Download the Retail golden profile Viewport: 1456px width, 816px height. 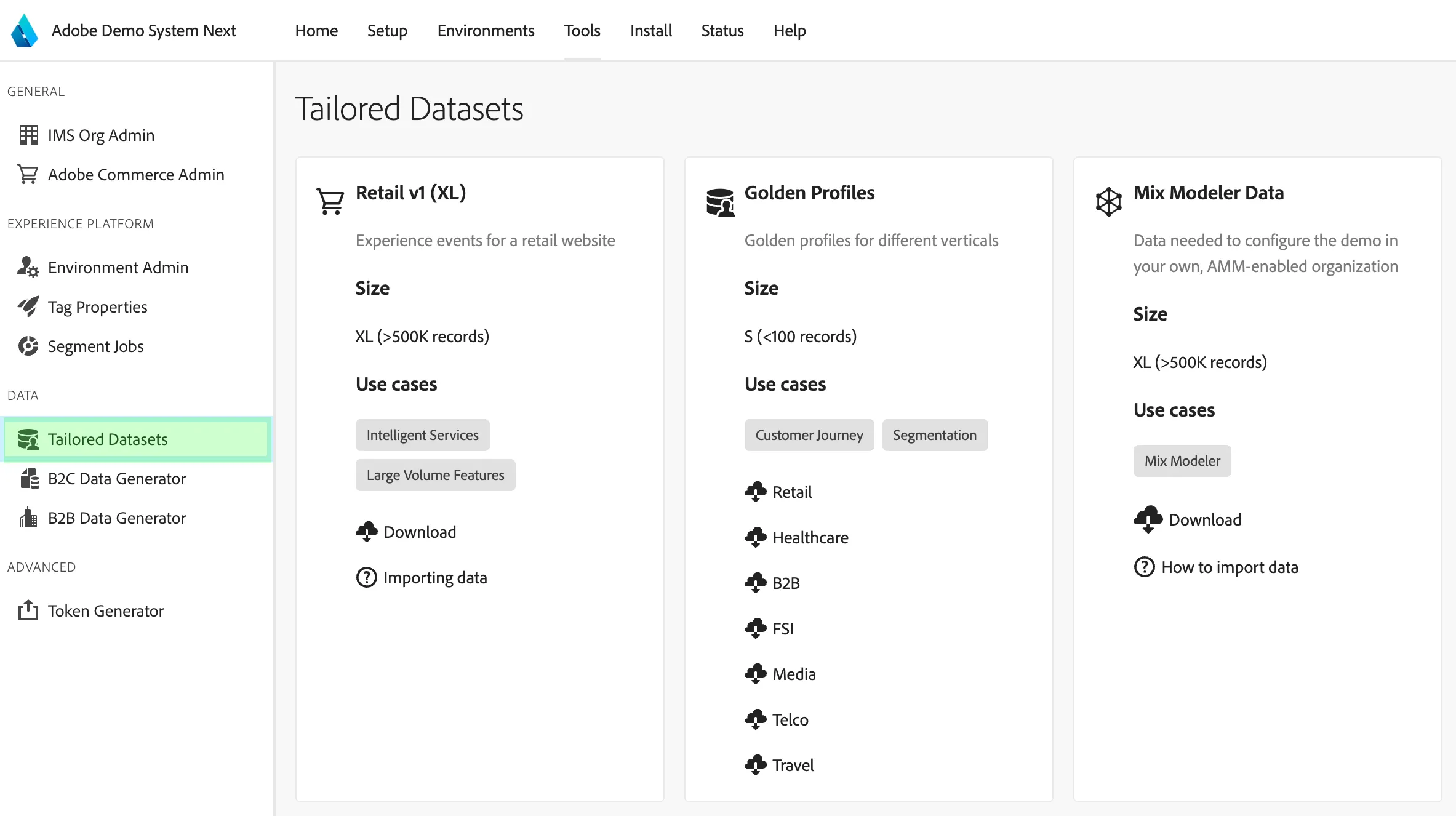click(778, 492)
